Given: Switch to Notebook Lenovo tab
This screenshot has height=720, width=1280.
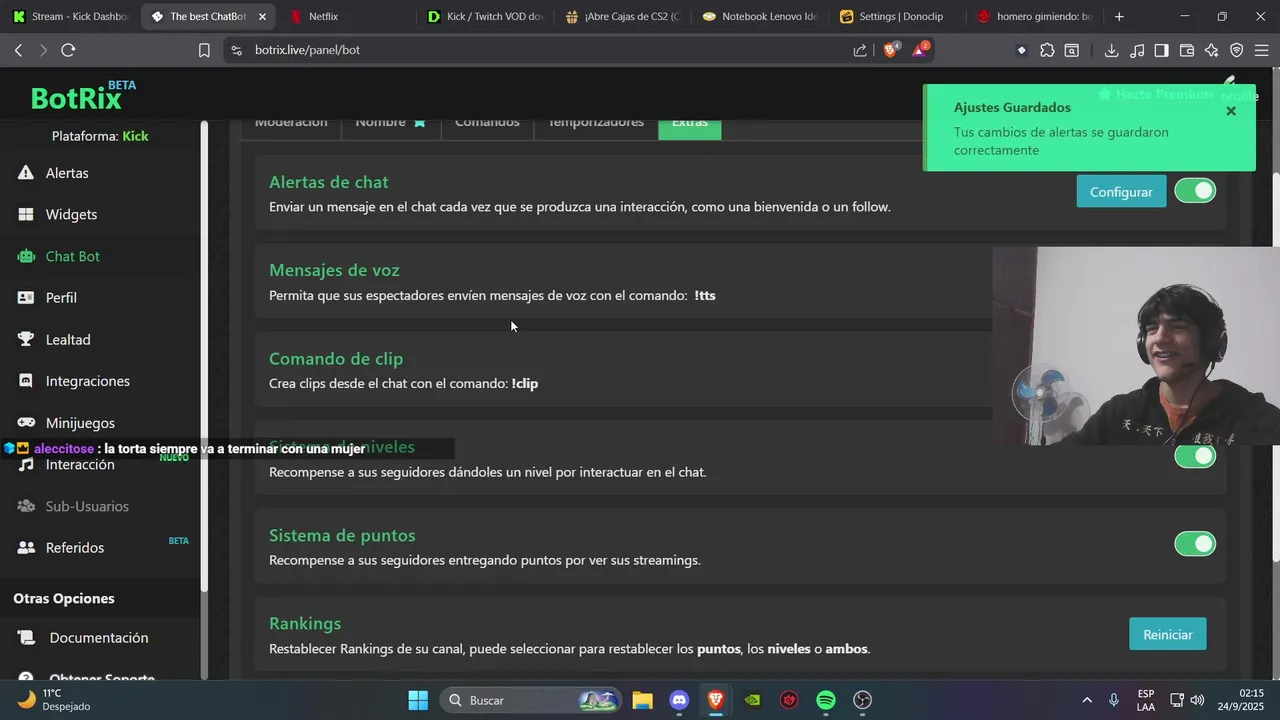Looking at the screenshot, I should click(760, 16).
